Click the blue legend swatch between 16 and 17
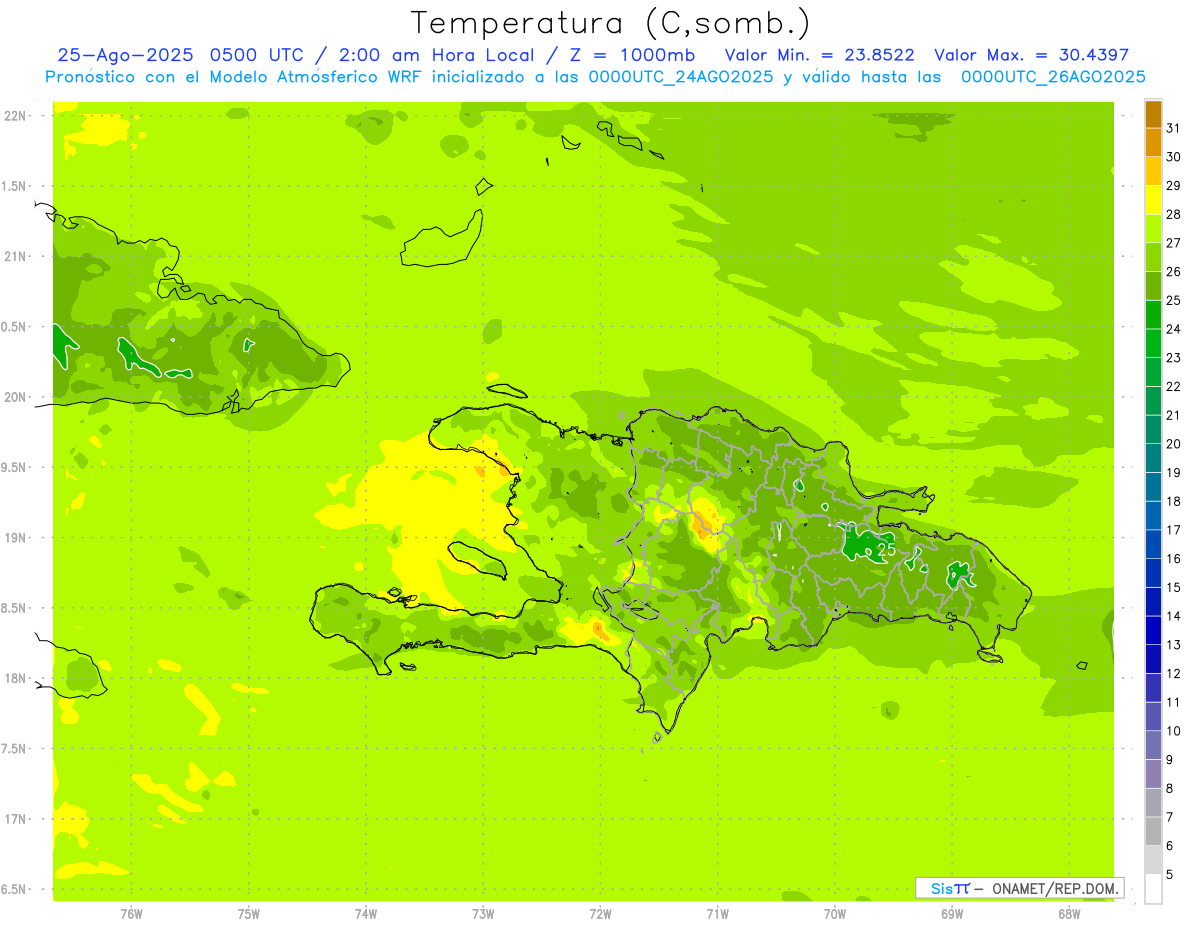 [1153, 545]
